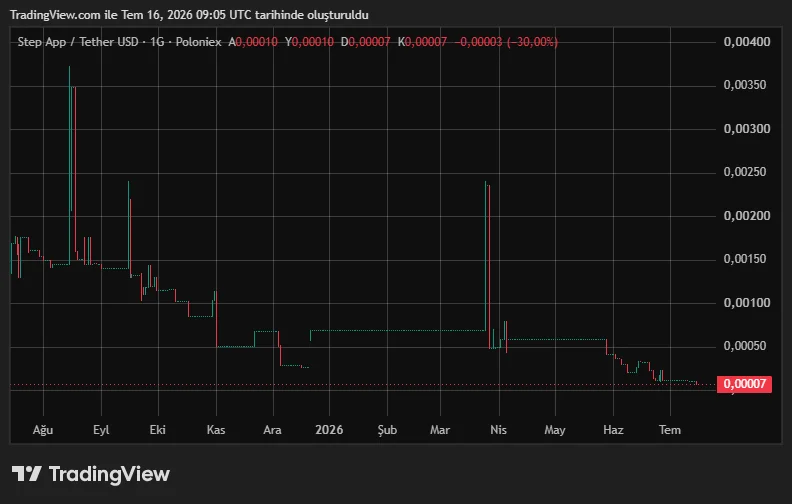
Task: Click the Mar month label on time axis
Action: click(439, 430)
